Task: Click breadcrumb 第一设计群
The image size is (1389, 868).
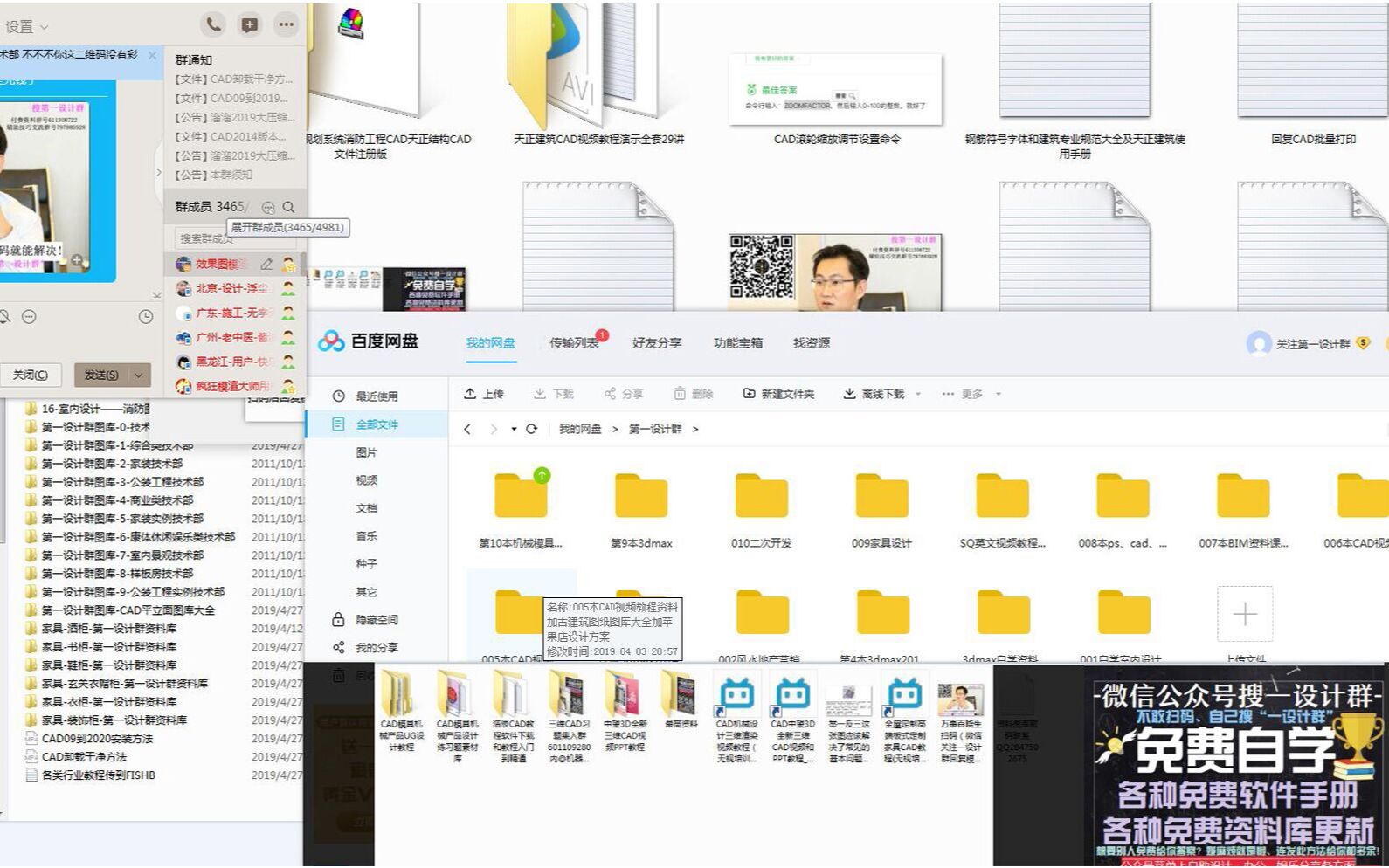Action: coord(655,429)
